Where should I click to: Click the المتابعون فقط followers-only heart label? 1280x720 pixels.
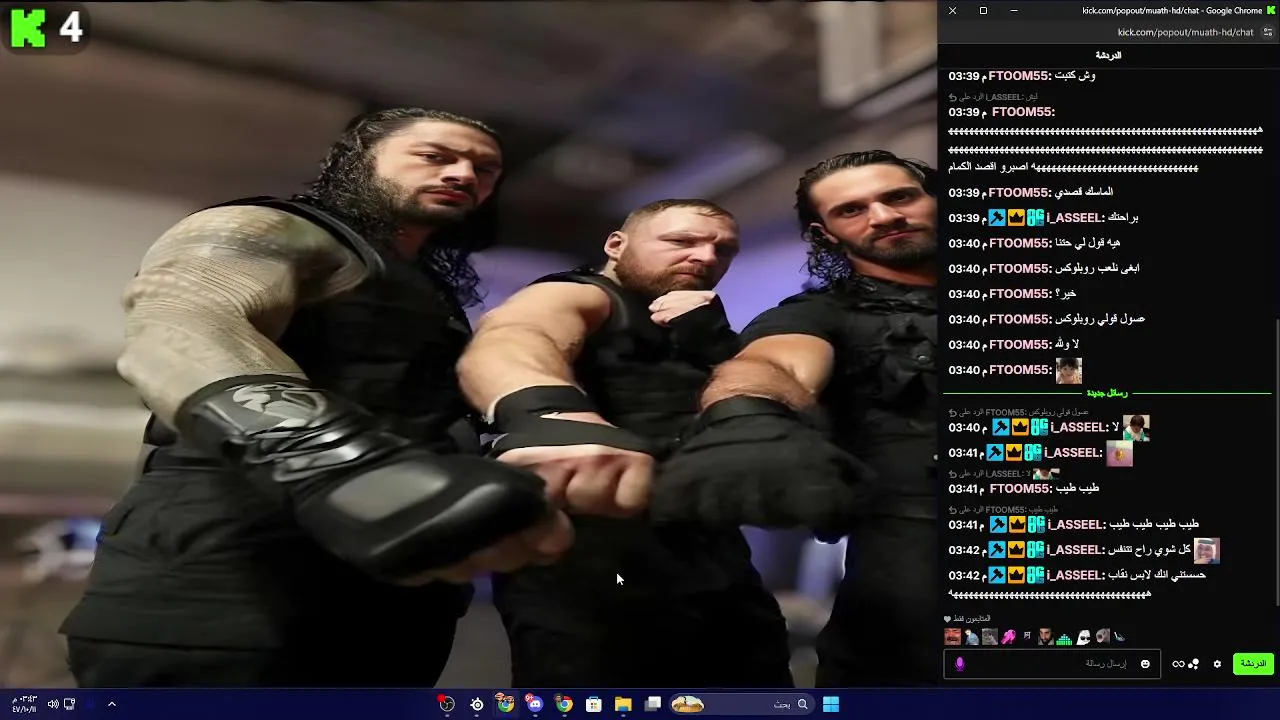[x=967, y=619]
